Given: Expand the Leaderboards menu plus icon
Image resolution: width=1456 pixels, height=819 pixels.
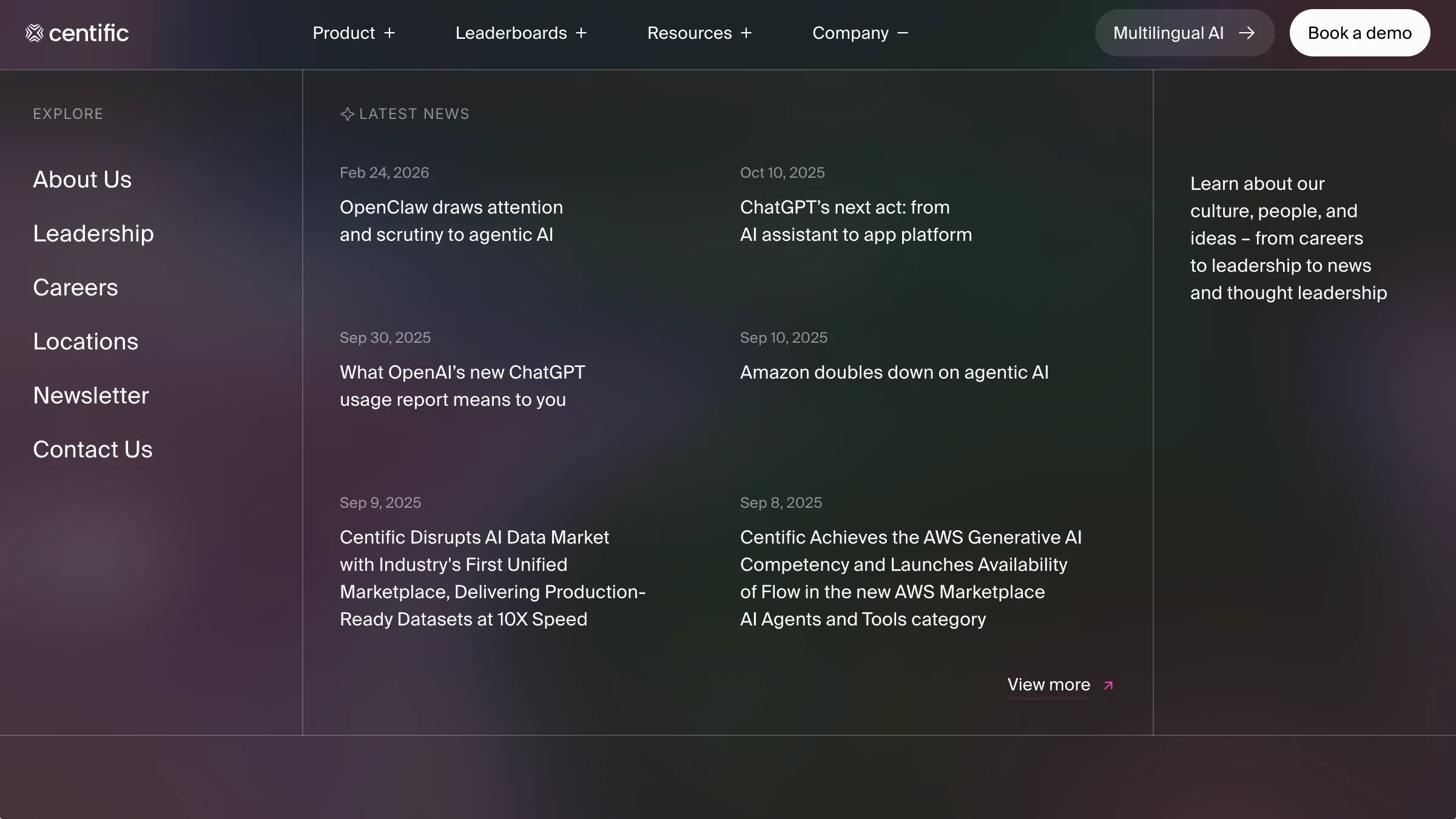Looking at the screenshot, I should click(581, 33).
